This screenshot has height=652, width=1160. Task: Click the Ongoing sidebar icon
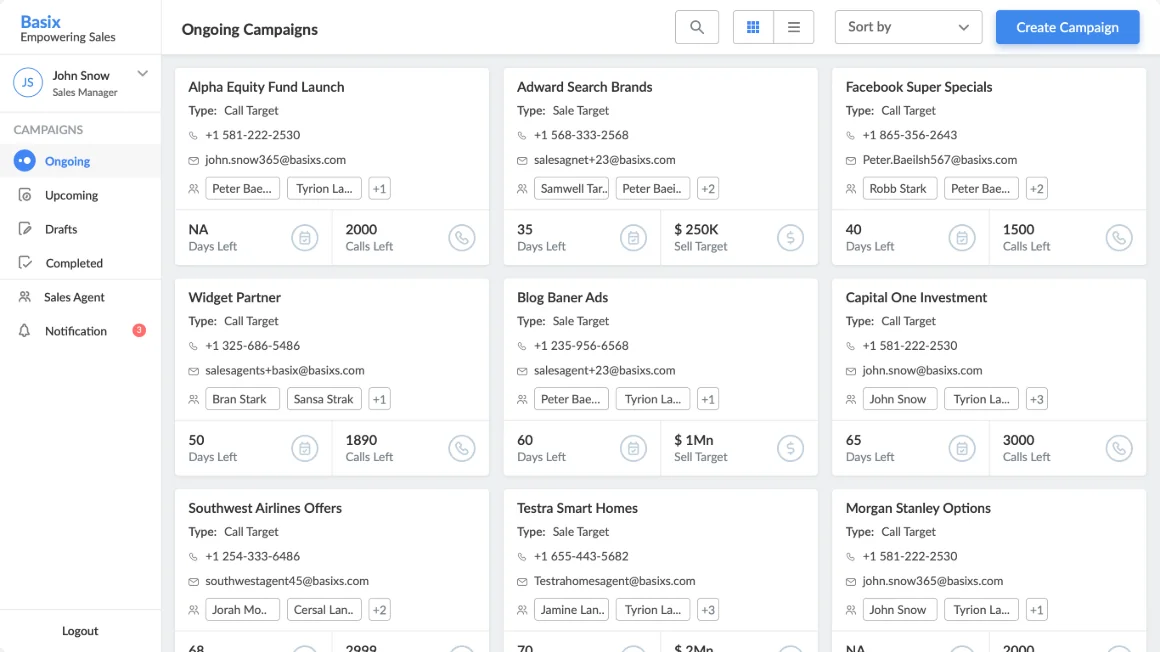pos(24,161)
